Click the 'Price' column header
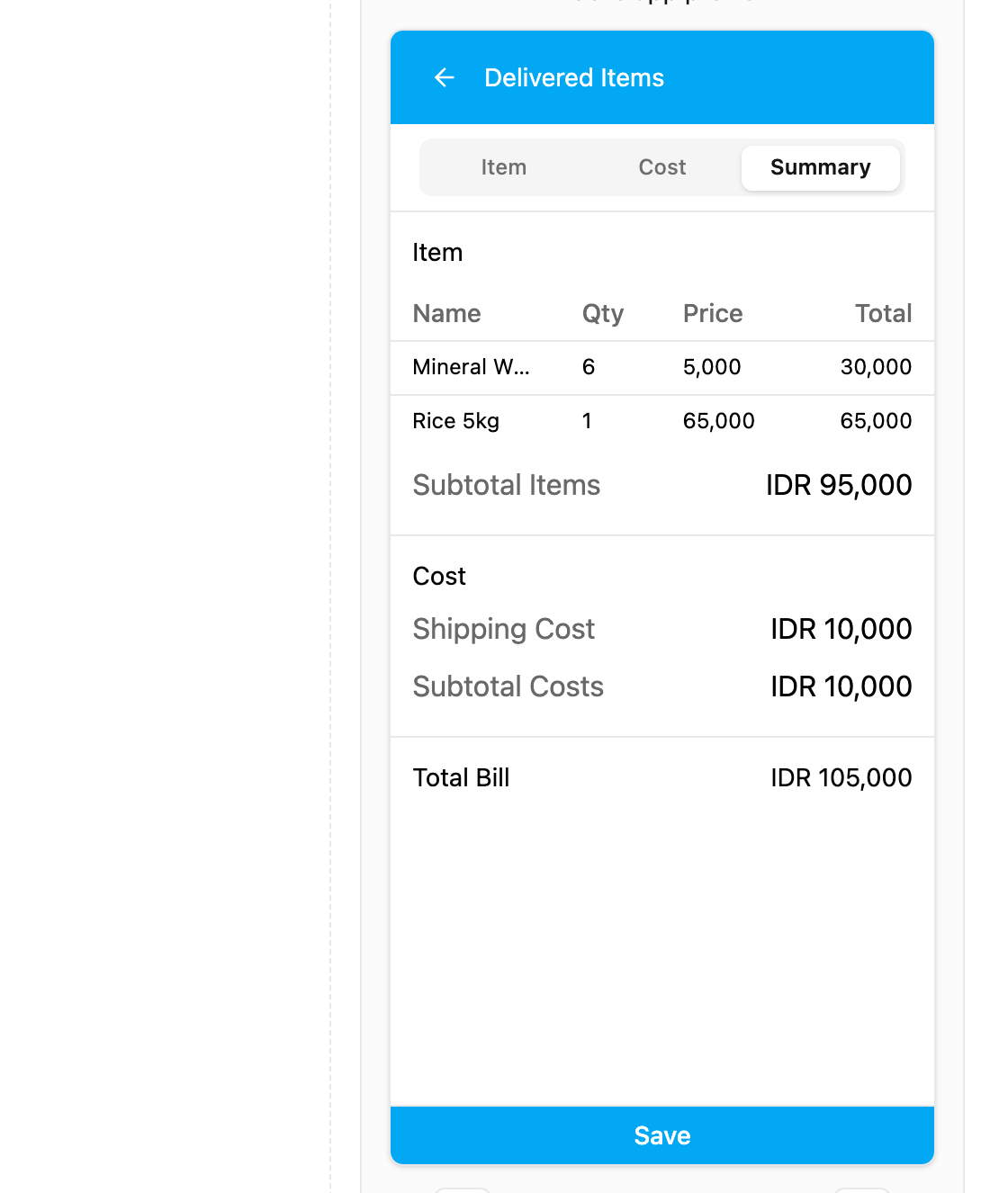This screenshot has height=1193, width=1008. 713,313
